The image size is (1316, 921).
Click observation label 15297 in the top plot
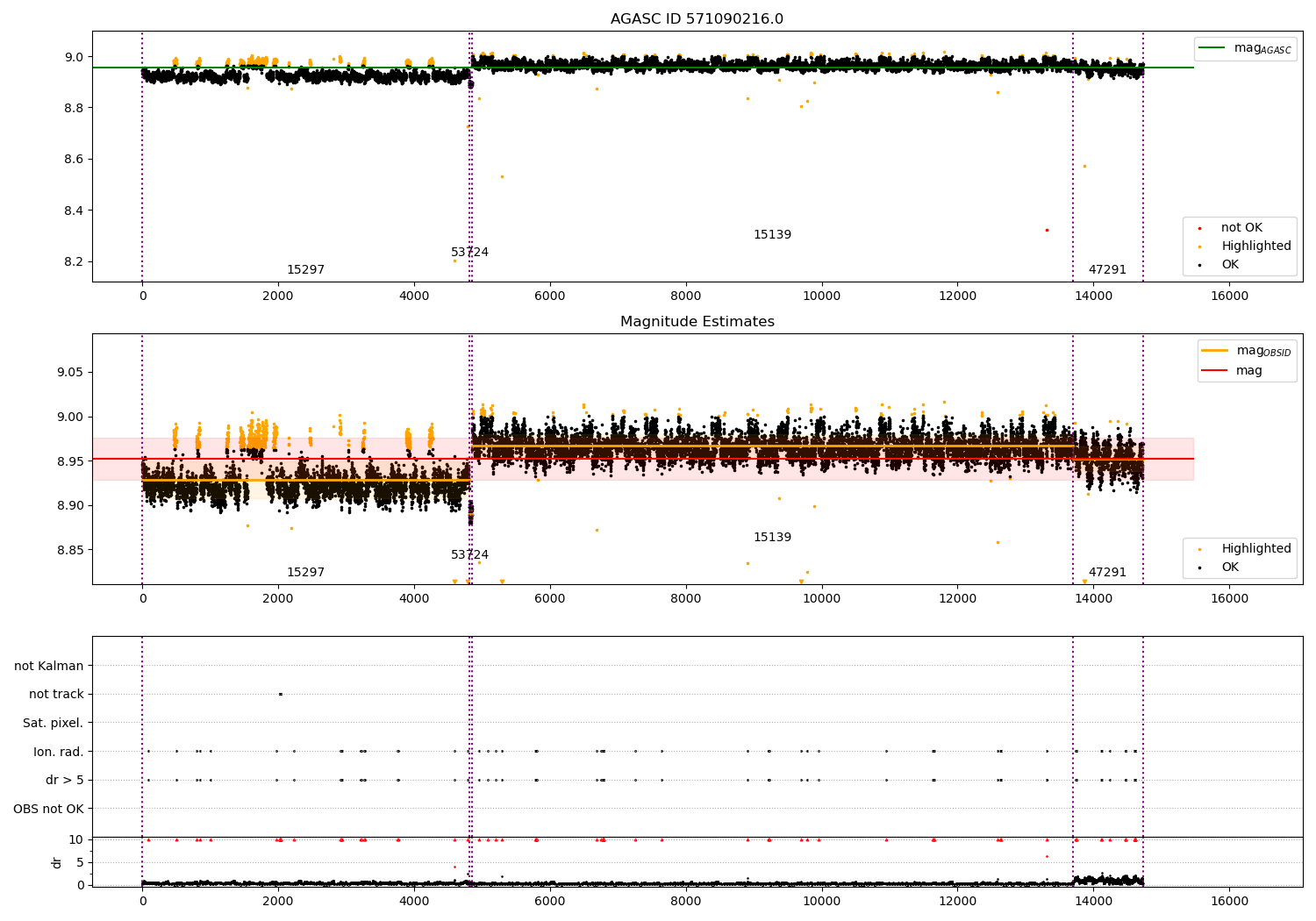305,270
